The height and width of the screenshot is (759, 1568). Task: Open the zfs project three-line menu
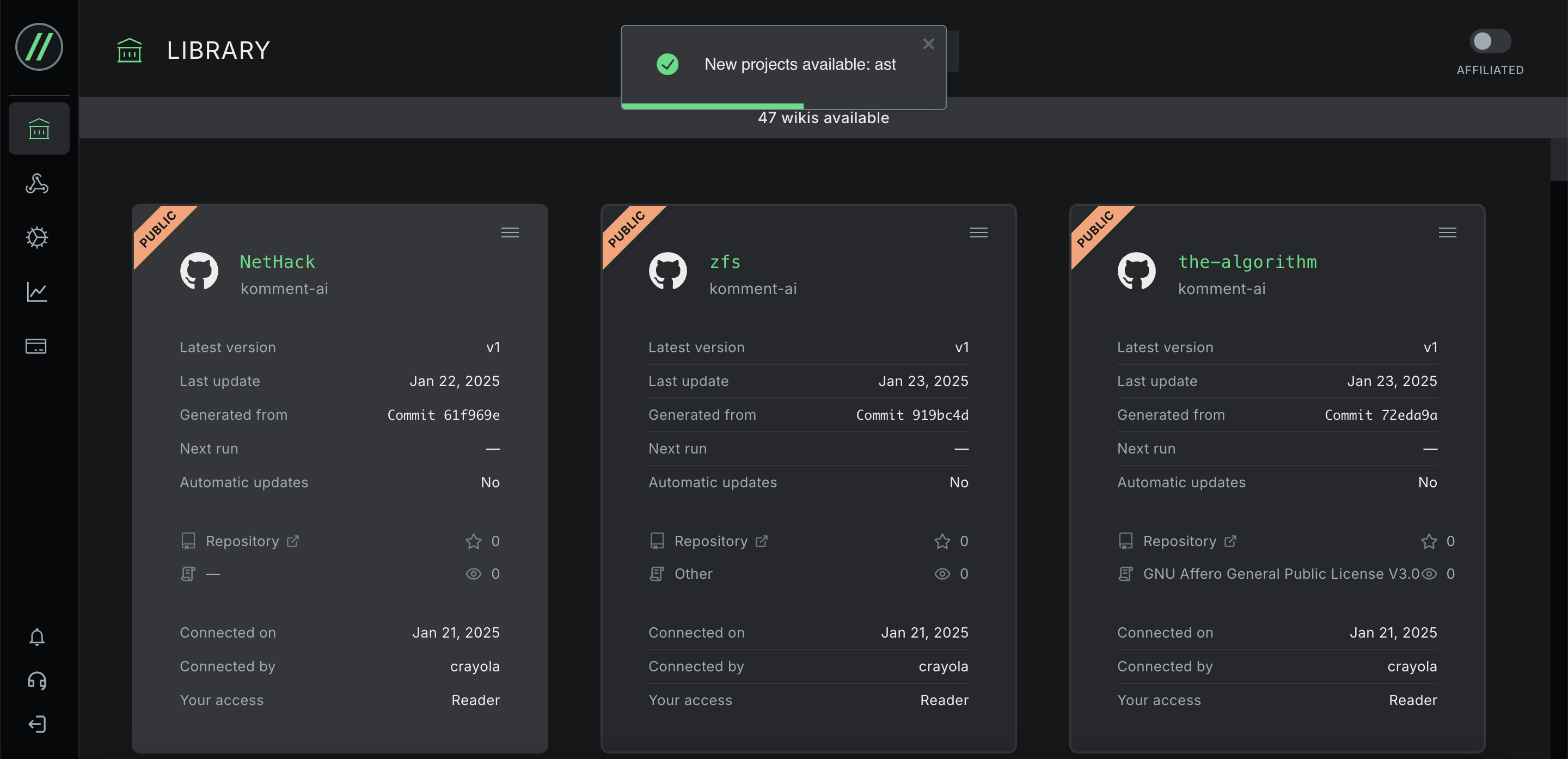(979, 232)
